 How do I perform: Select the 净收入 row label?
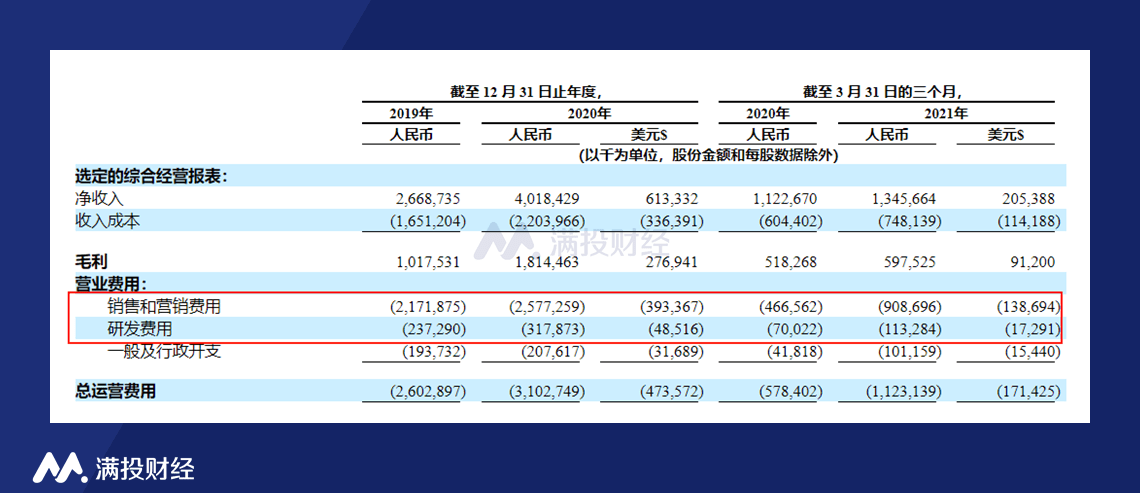tap(96, 199)
